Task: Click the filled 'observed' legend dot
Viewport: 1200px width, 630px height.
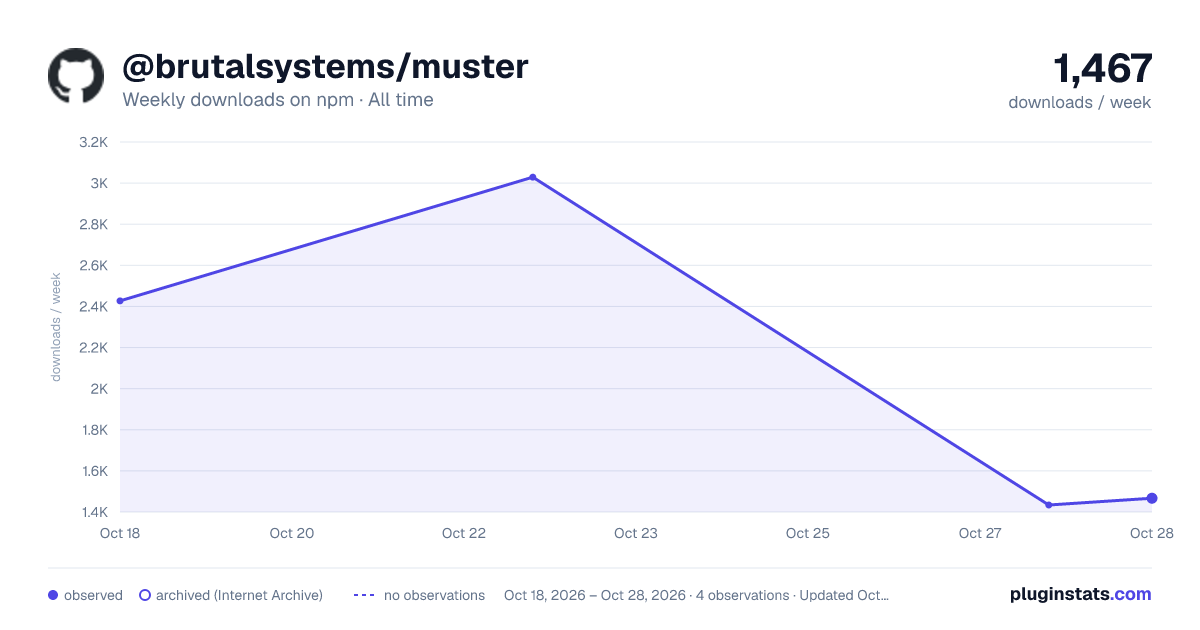Action: pos(53,595)
